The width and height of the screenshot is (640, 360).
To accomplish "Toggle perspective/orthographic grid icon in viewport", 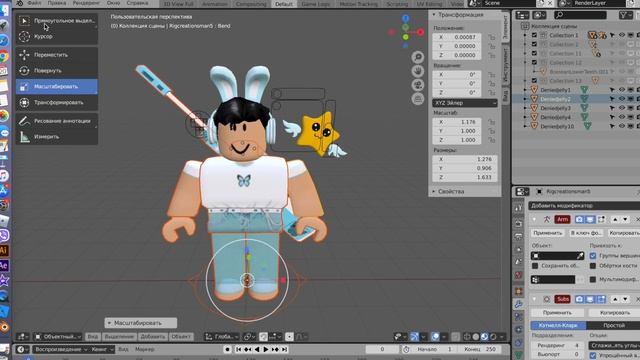I will tap(418, 99).
